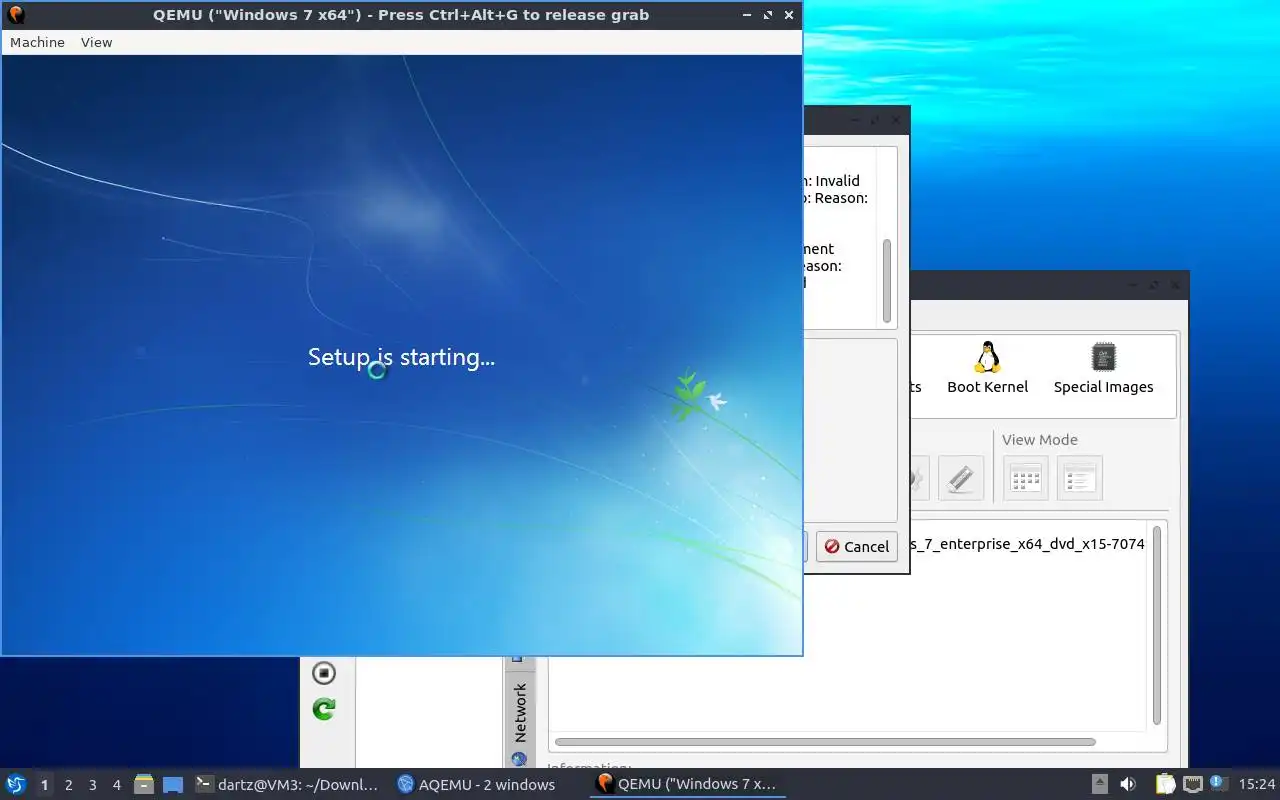Click the green Reset VM icon in AQEMU

point(324,709)
